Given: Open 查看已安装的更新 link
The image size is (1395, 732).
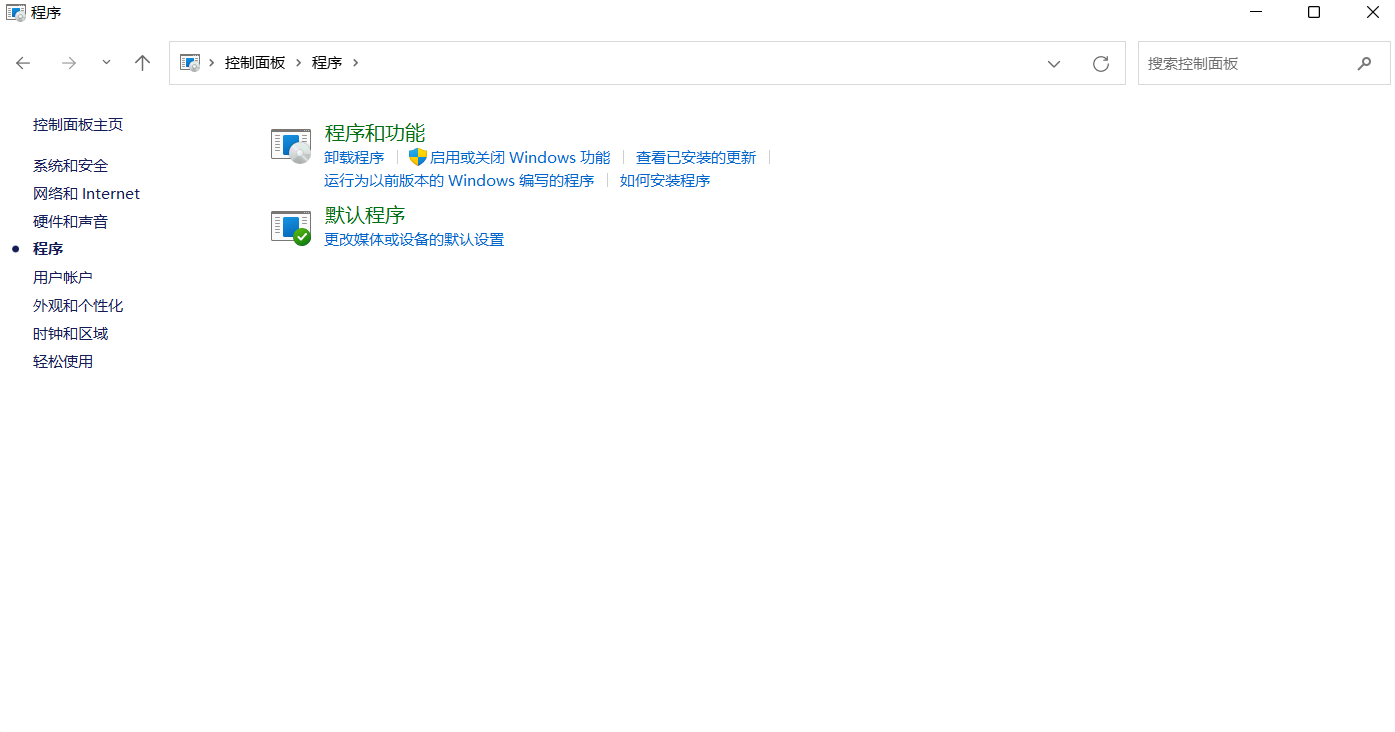Looking at the screenshot, I should 696,158.
